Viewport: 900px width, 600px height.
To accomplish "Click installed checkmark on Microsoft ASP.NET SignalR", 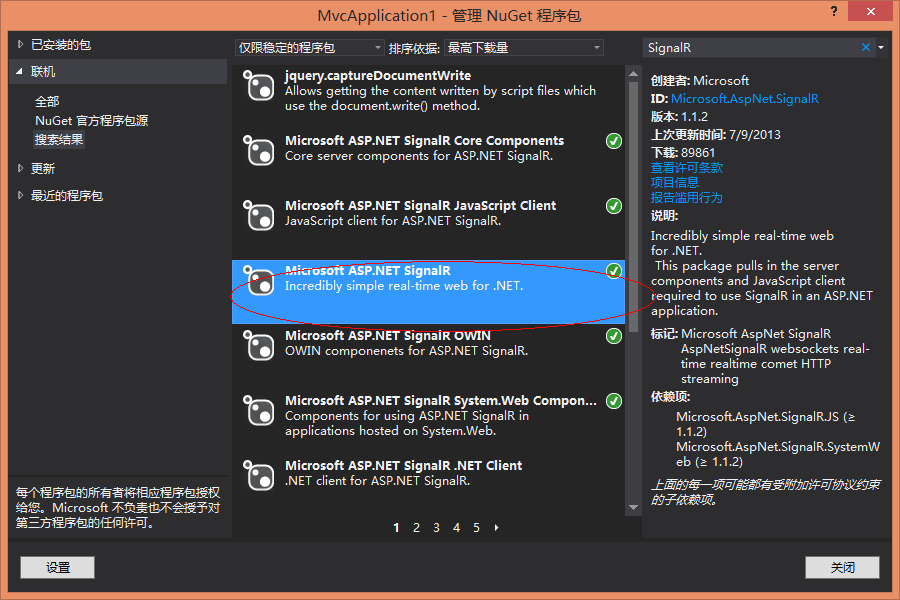I will click(x=614, y=270).
